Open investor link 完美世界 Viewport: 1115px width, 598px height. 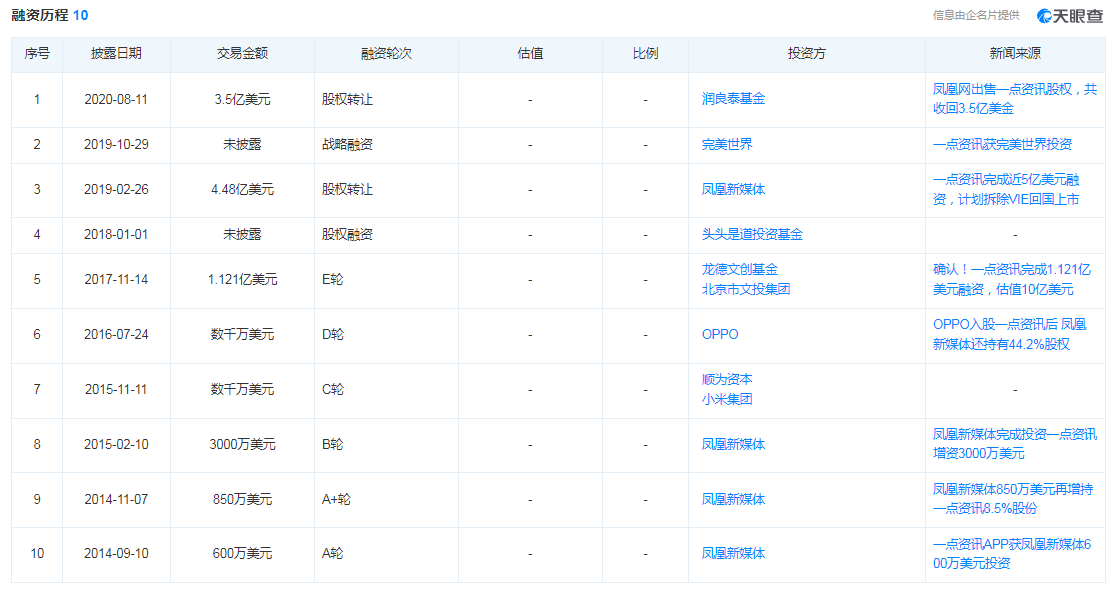tap(727, 144)
